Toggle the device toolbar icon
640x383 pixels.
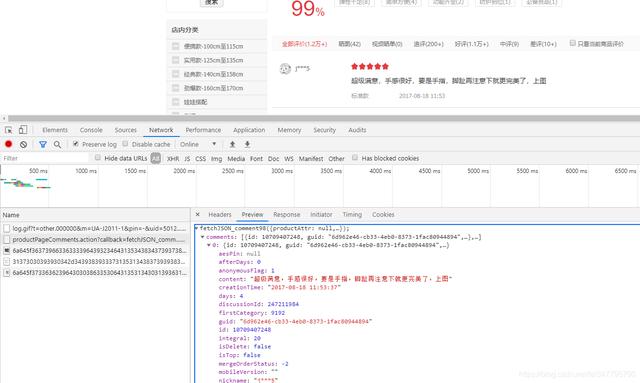[23, 130]
